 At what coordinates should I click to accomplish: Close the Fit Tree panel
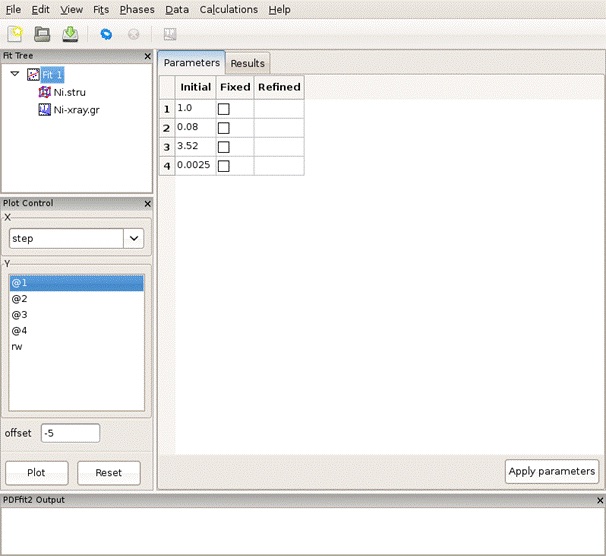[x=148, y=56]
